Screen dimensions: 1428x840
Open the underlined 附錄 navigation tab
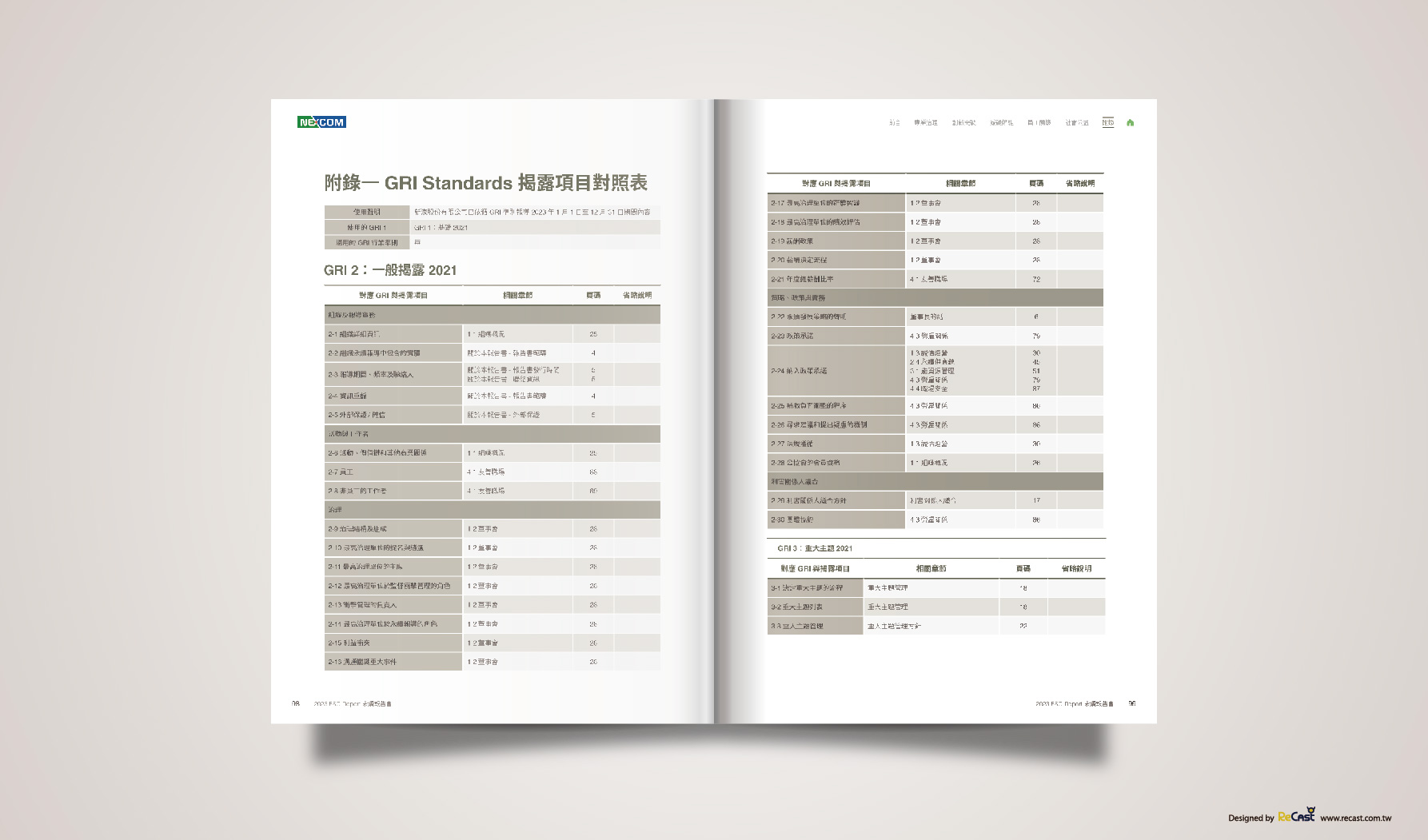tap(1107, 122)
